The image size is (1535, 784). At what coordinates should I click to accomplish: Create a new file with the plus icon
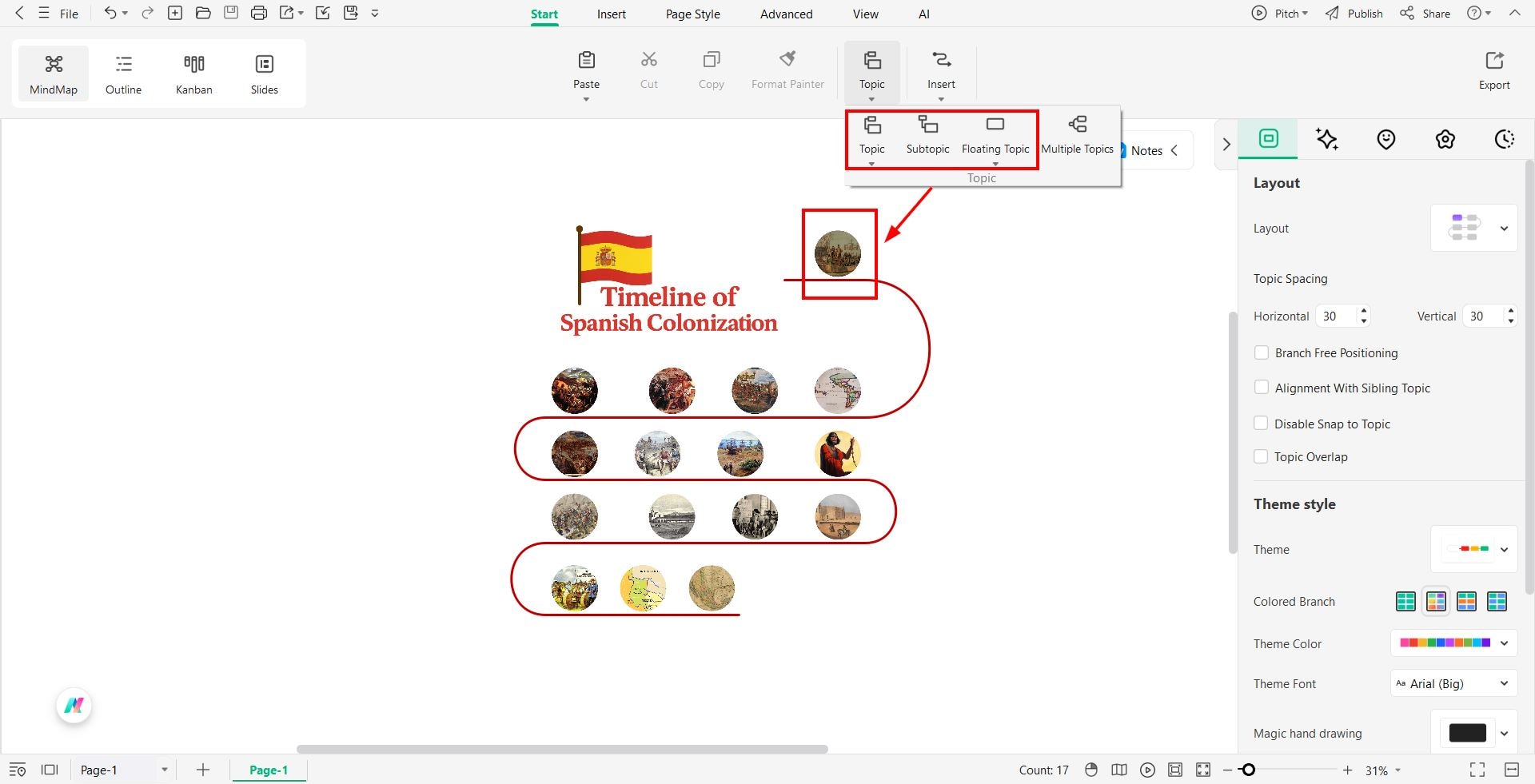click(x=175, y=13)
